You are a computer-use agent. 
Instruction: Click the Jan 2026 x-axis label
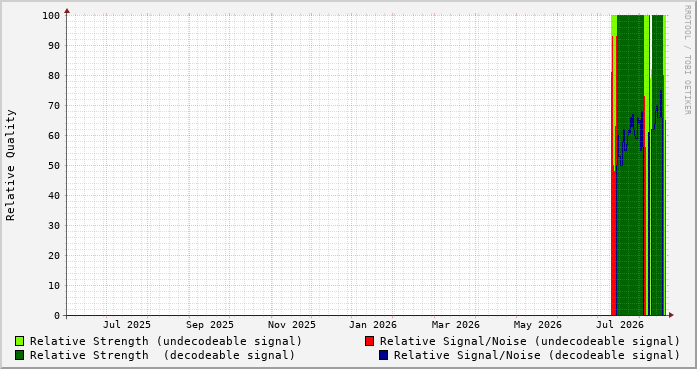[373, 325]
